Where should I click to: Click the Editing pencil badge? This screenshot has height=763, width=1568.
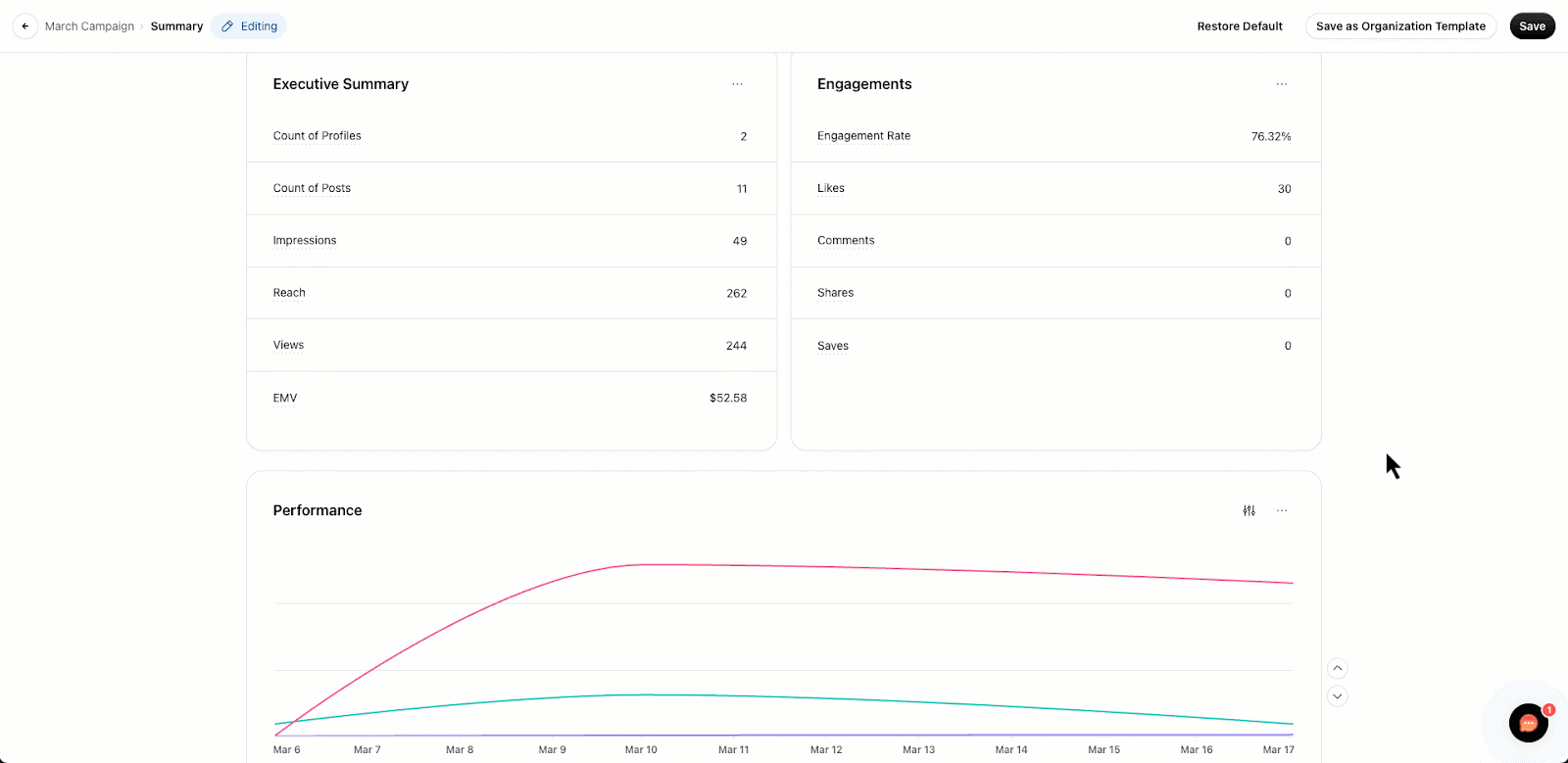click(249, 26)
